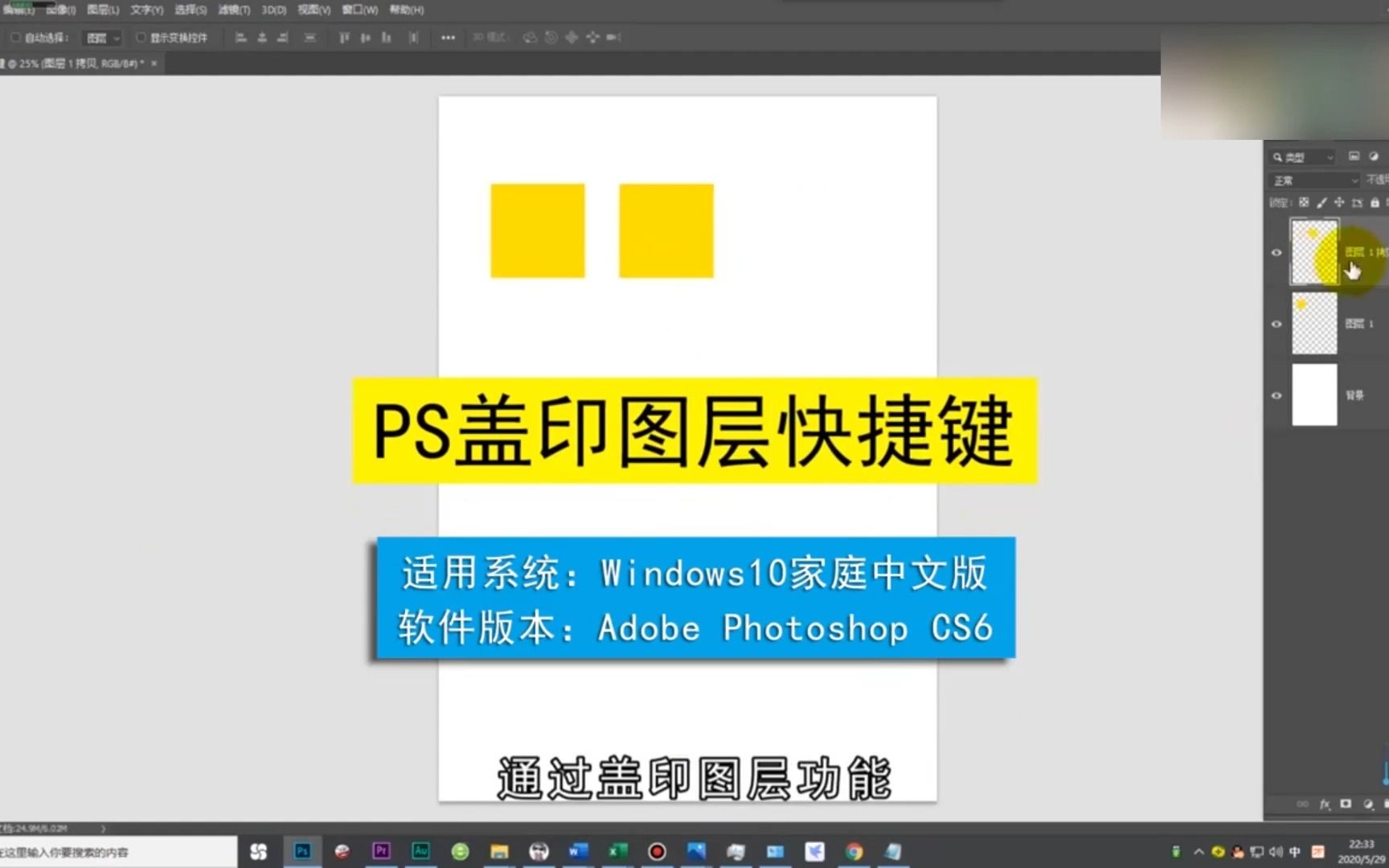This screenshot has width=1389, height=868.
Task: Open the 文字(Y) Type menu
Action: [147, 10]
